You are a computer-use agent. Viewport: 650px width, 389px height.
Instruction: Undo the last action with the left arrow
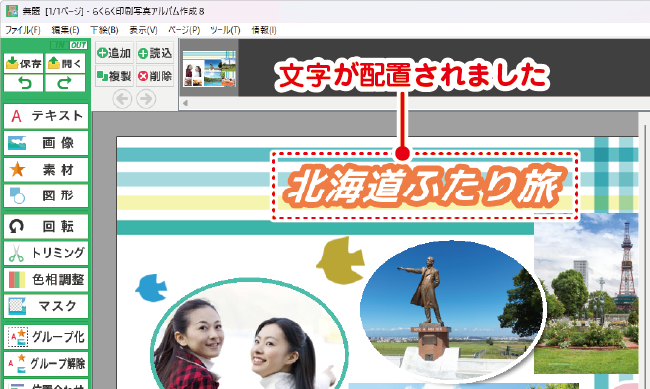click(x=24, y=83)
